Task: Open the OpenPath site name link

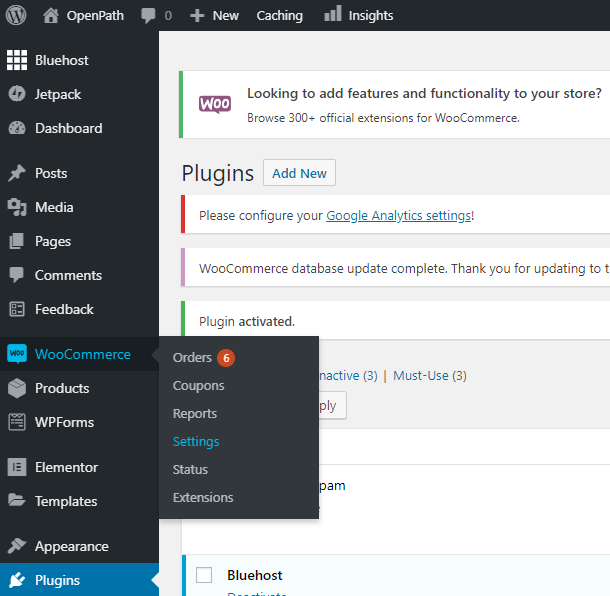Action: click(95, 16)
